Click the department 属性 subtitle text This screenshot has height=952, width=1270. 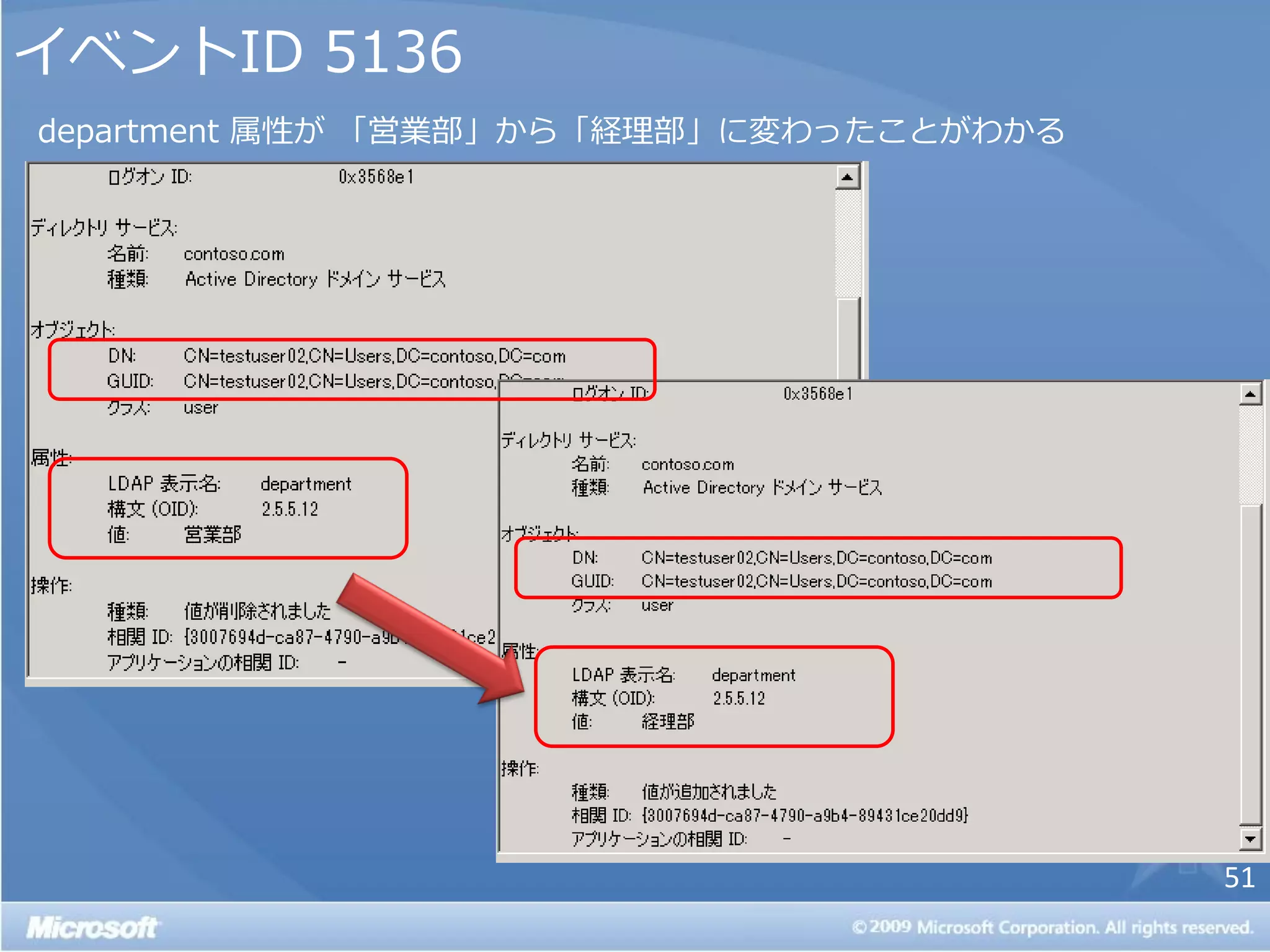pyautogui.click(x=551, y=131)
